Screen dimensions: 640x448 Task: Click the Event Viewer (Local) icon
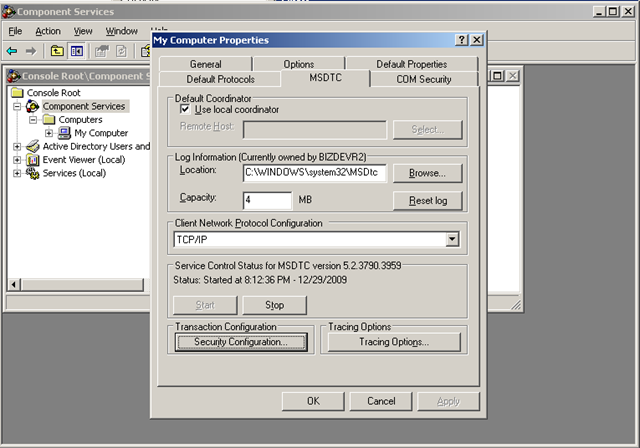click(33, 160)
